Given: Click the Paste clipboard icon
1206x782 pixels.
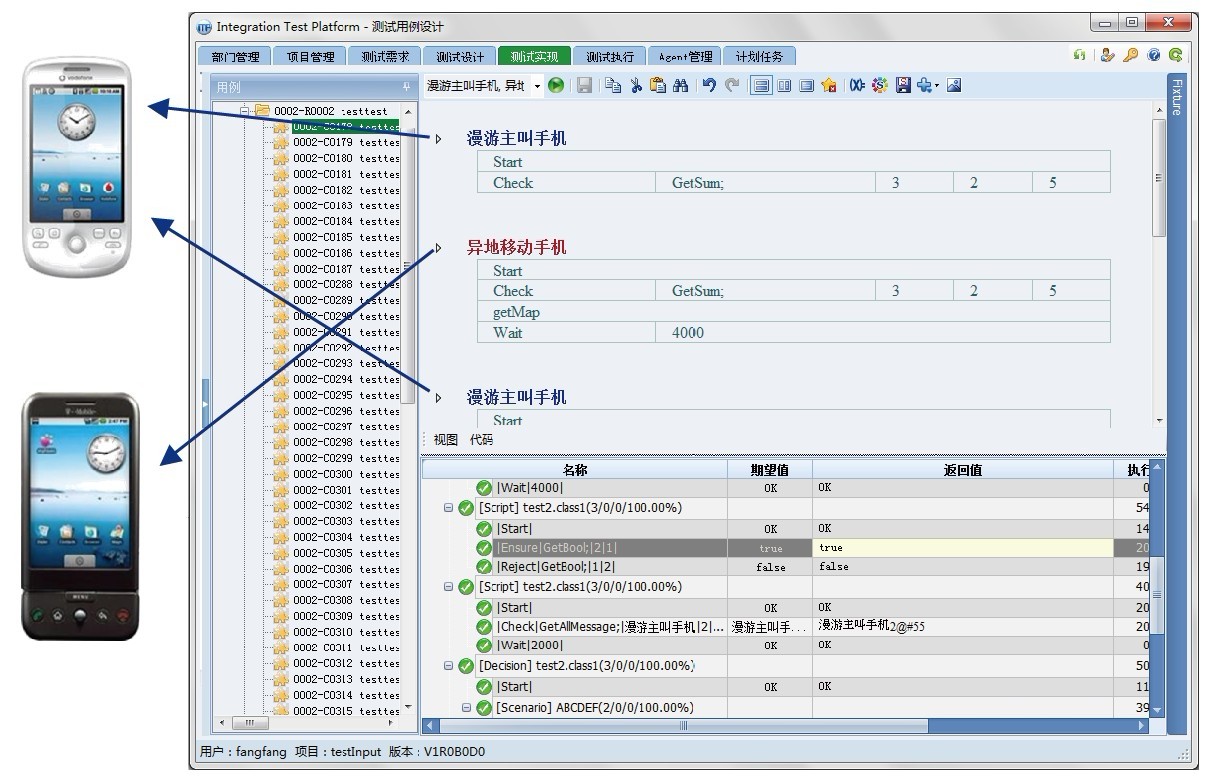Looking at the screenshot, I should pyautogui.click(x=657, y=86).
